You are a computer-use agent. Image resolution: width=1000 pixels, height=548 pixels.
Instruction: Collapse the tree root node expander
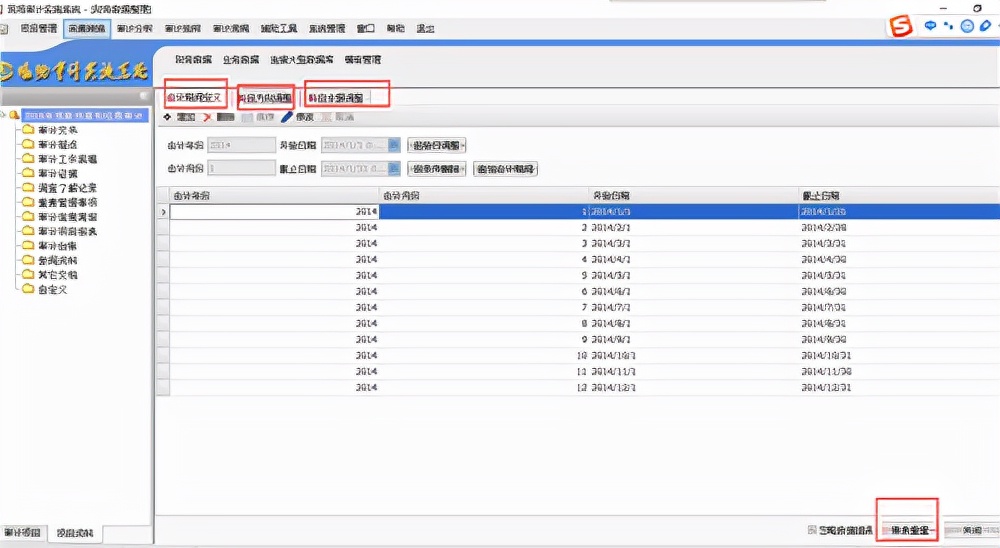(3, 115)
